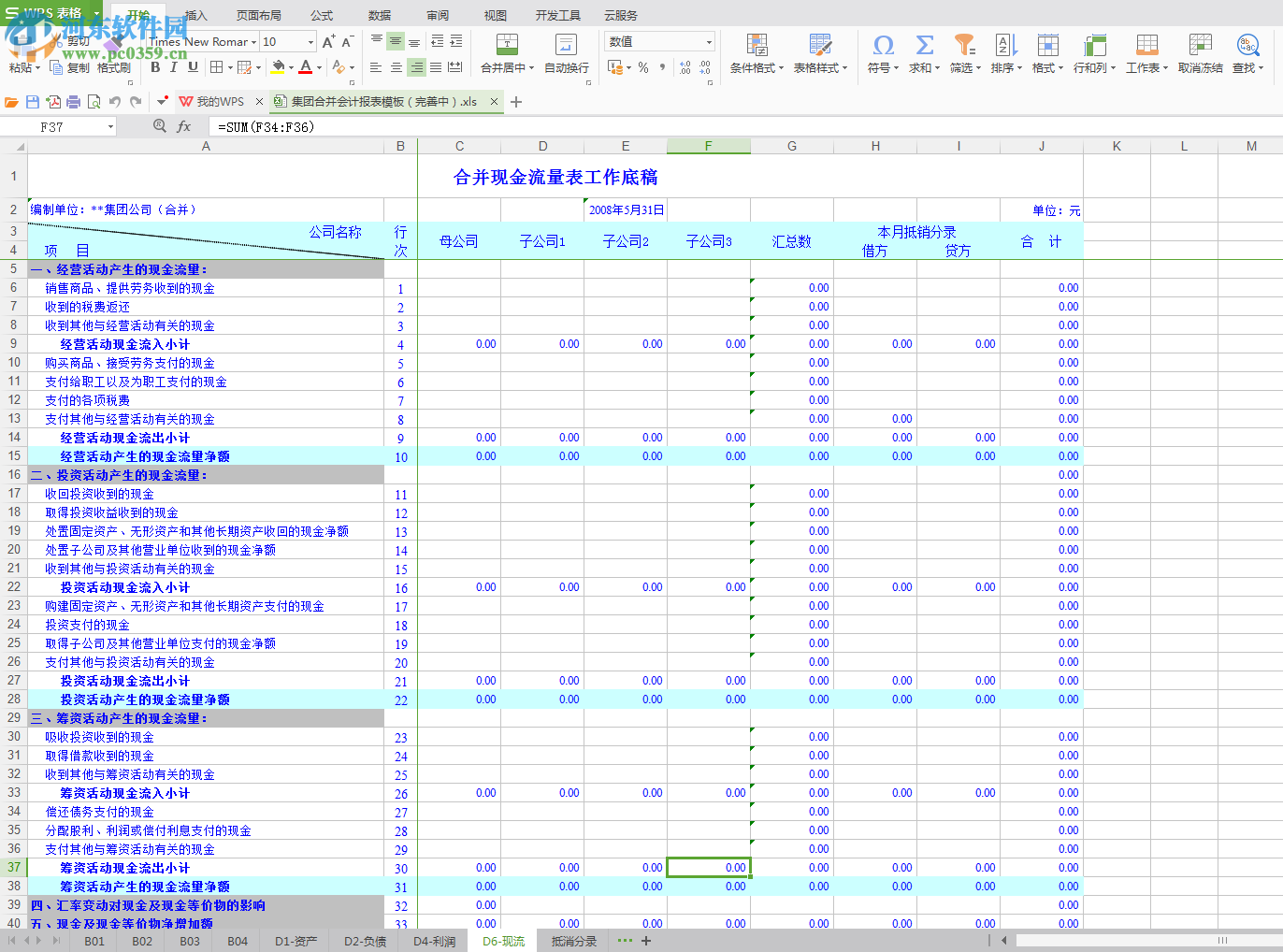Open the WPS 表格 application menu arrow
This screenshot has height=952, width=1283.
click(95, 14)
